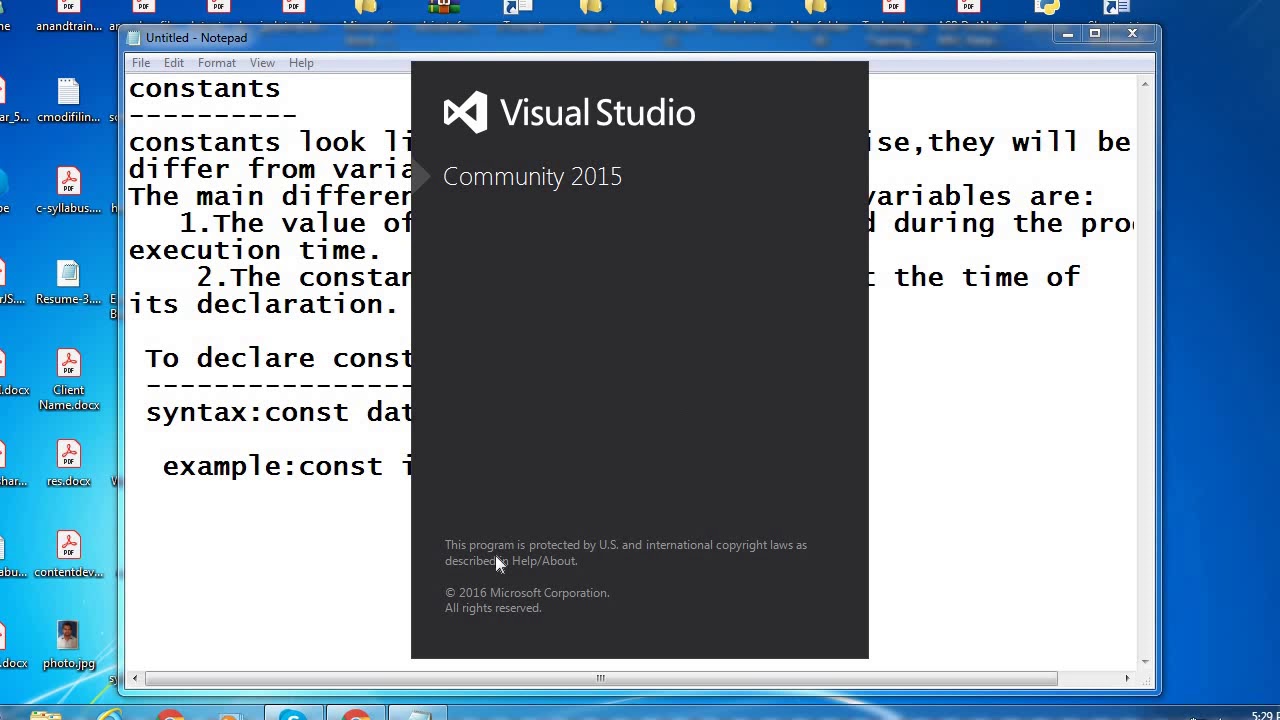Open the View menu in Notepad
The image size is (1280, 720).
262,63
